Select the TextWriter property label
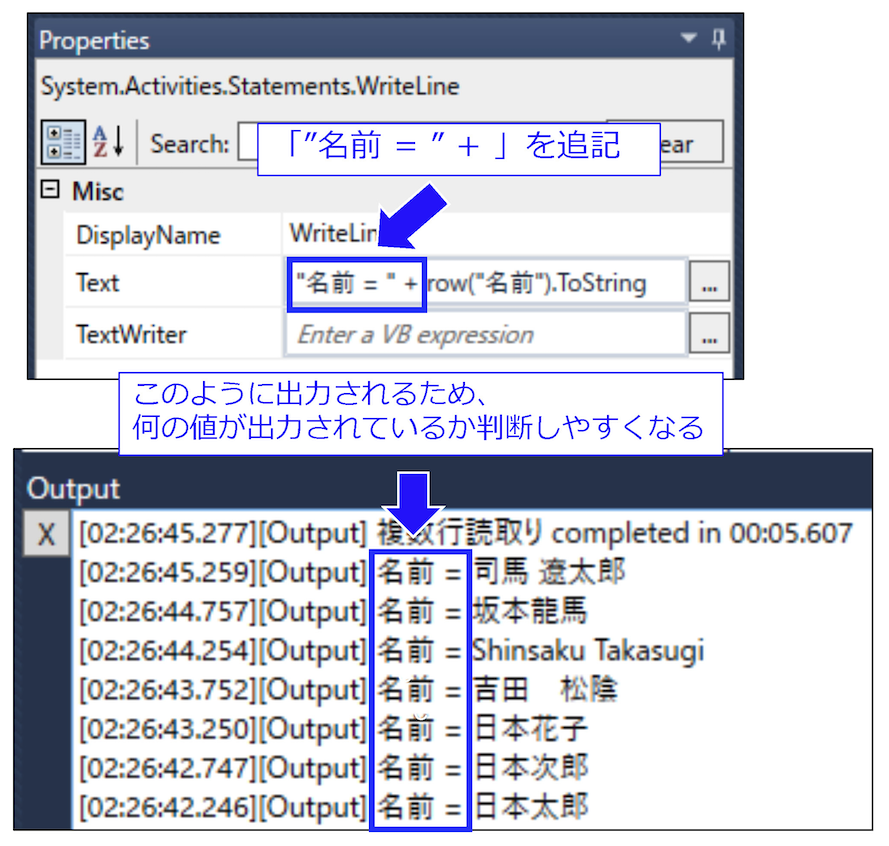 point(132,335)
